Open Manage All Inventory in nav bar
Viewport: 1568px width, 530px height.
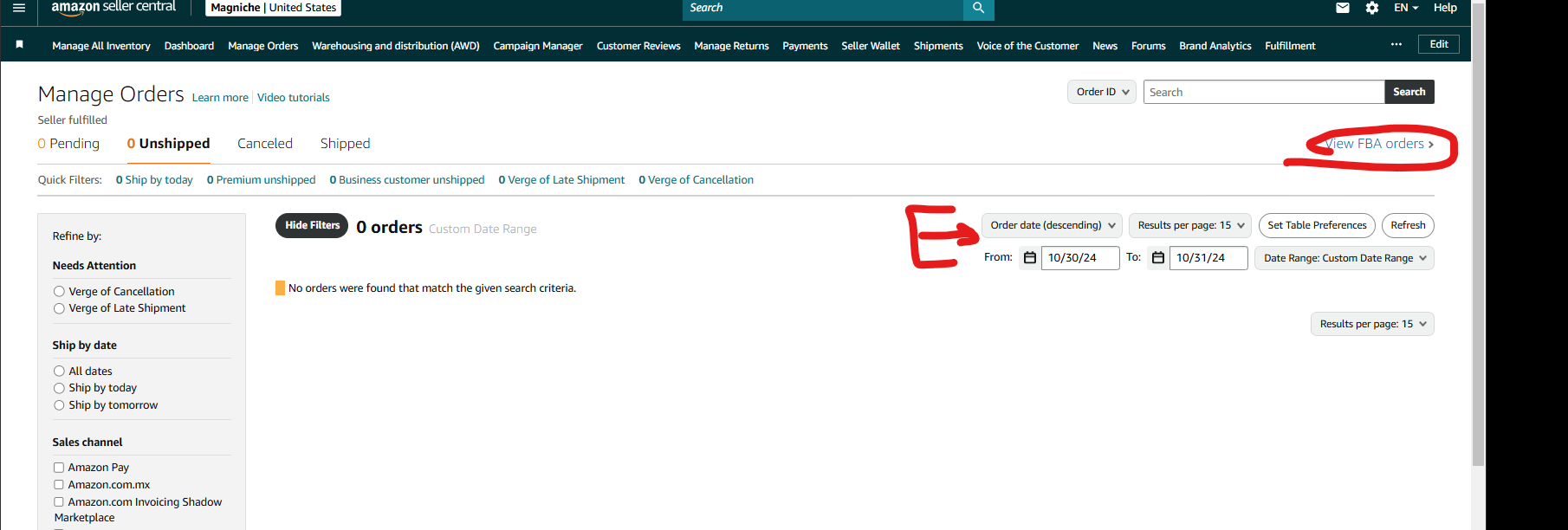tap(101, 46)
